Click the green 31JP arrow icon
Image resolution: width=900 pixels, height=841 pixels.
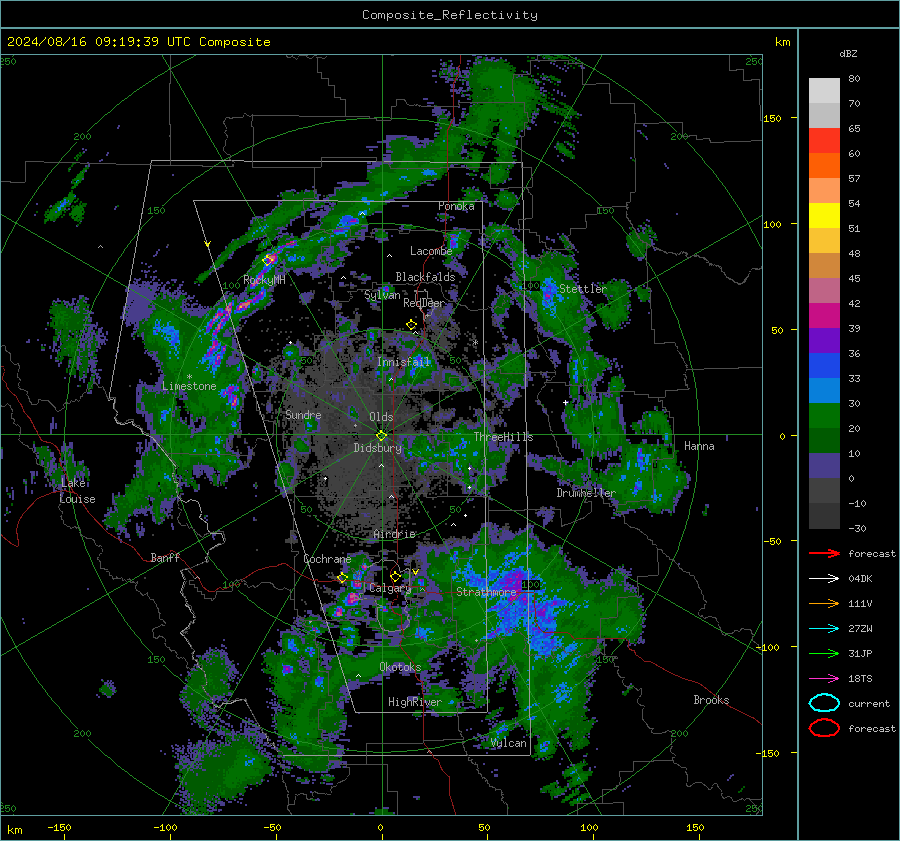pos(824,653)
